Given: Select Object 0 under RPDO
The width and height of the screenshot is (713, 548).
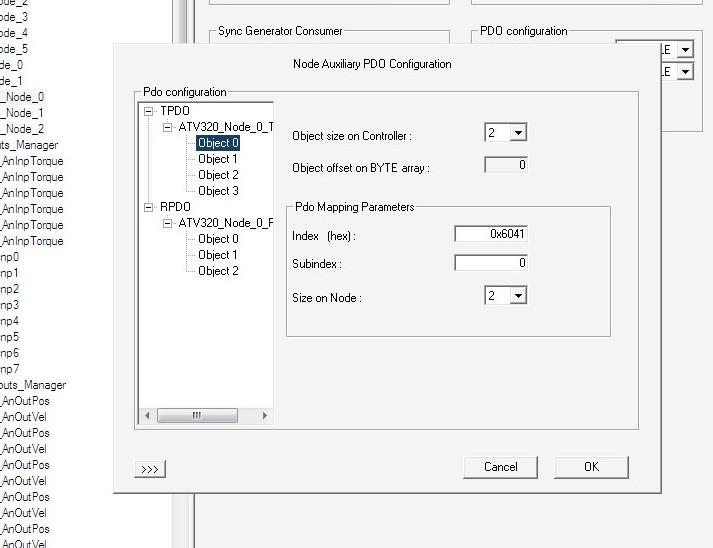Looking at the screenshot, I should (218, 239).
